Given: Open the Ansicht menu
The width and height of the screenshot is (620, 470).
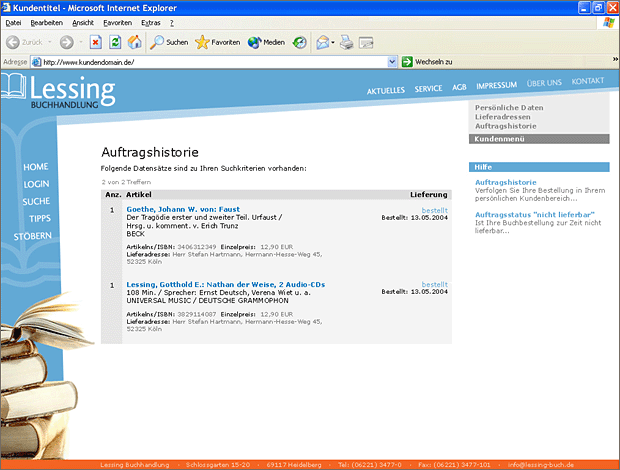Looking at the screenshot, I should coord(83,23).
